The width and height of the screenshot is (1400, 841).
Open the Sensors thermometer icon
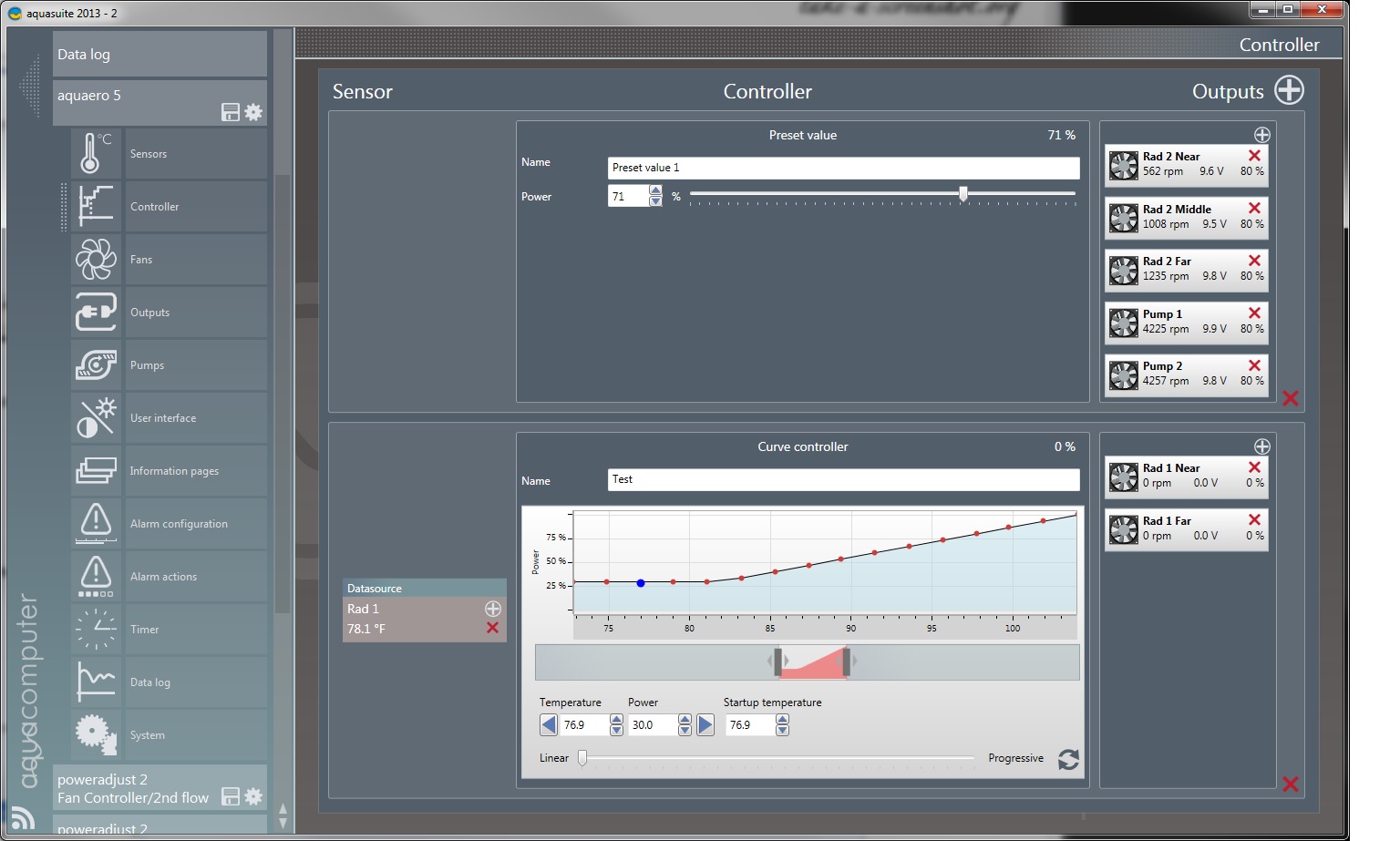click(96, 153)
